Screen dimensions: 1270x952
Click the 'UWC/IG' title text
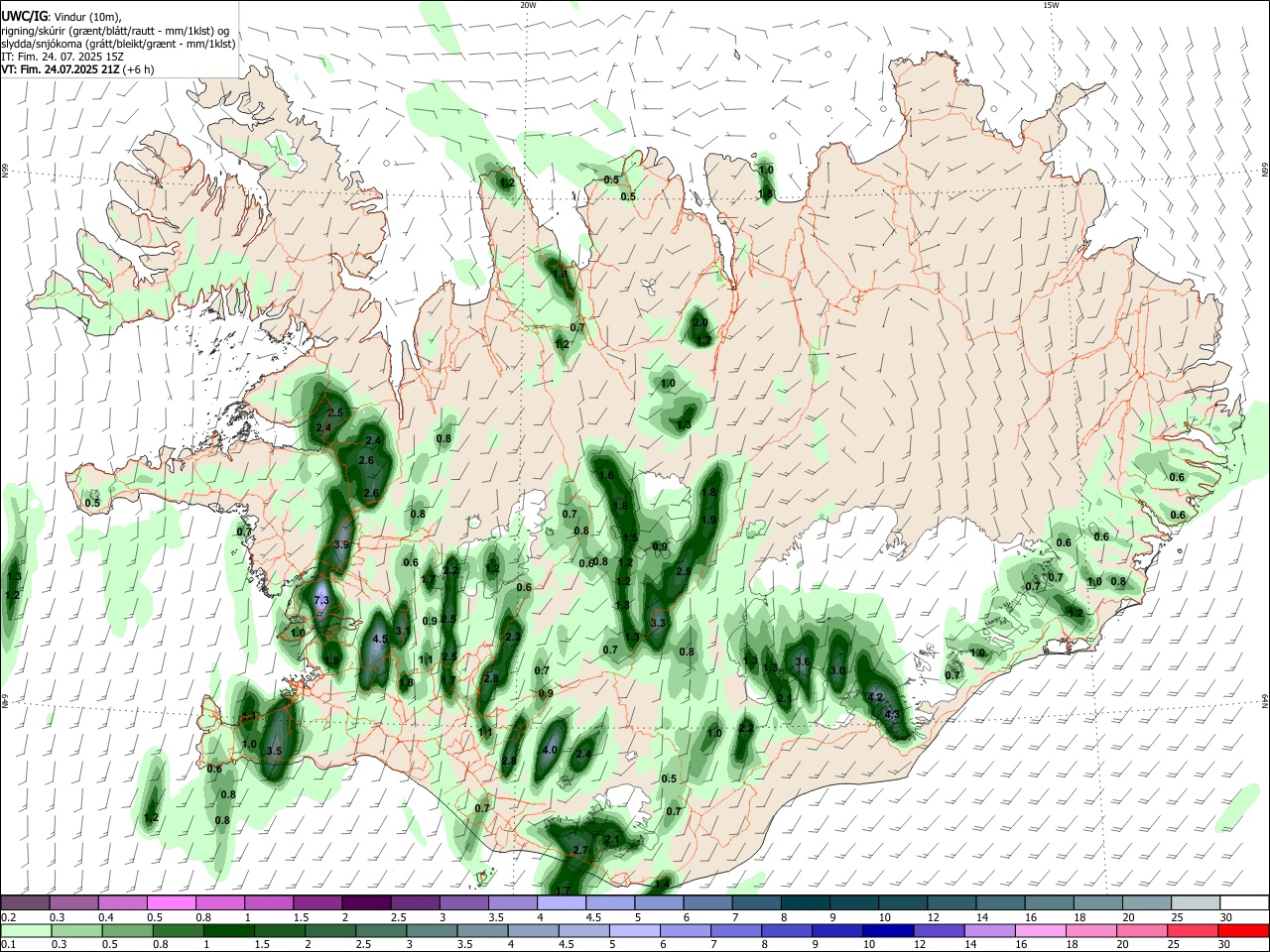click(24, 16)
